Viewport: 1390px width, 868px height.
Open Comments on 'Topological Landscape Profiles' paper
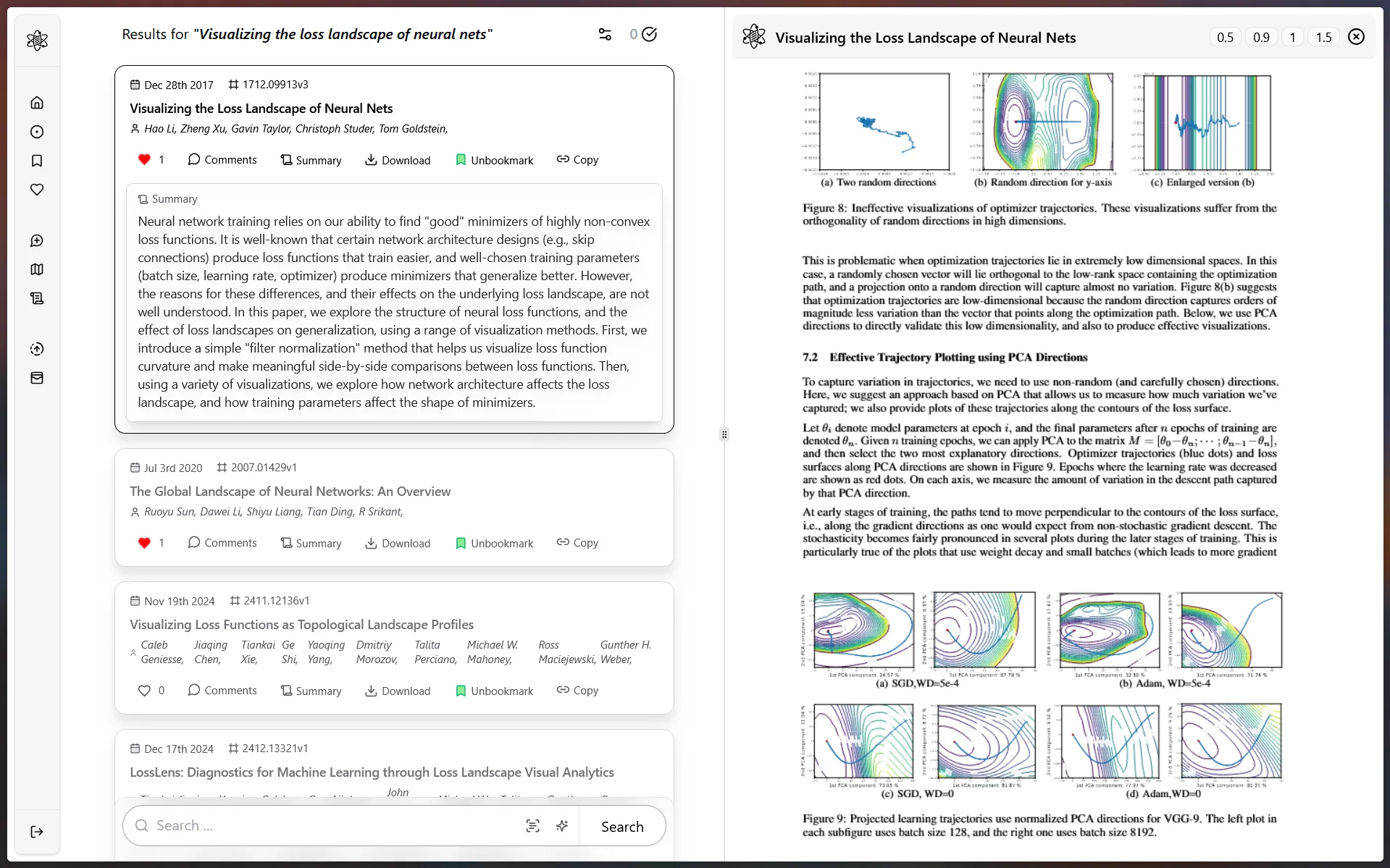click(x=222, y=690)
